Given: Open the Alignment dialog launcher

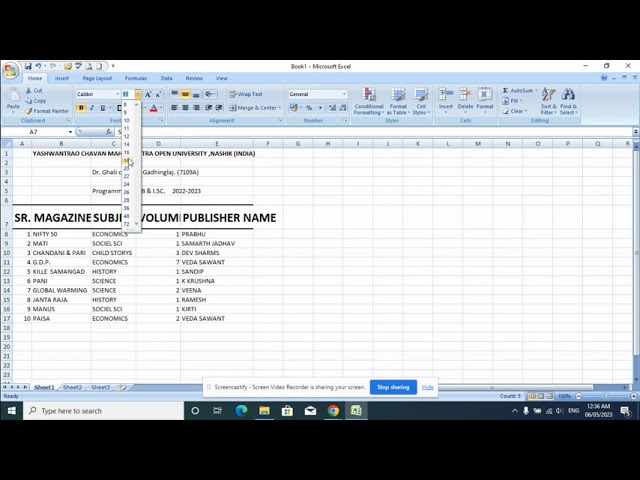Looking at the screenshot, I should point(280,120).
